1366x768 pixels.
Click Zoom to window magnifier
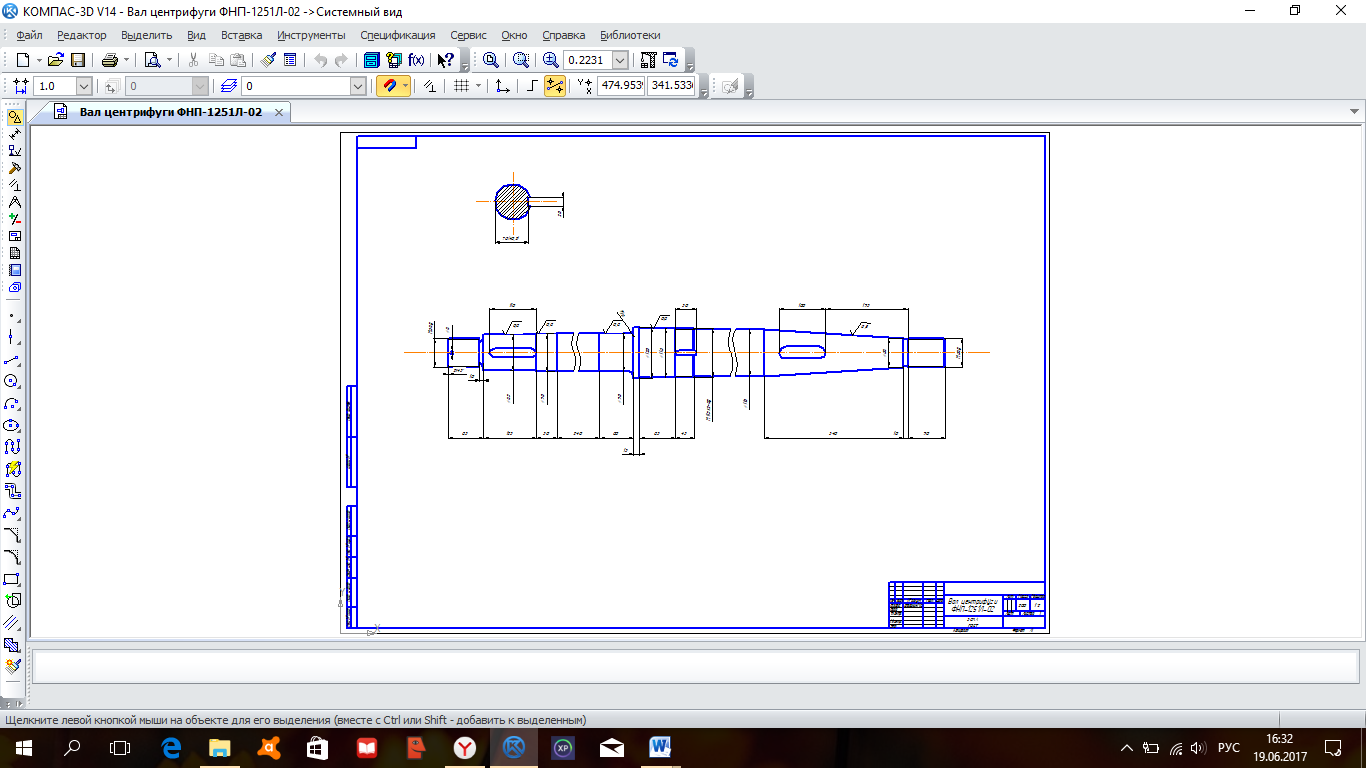(x=490, y=60)
